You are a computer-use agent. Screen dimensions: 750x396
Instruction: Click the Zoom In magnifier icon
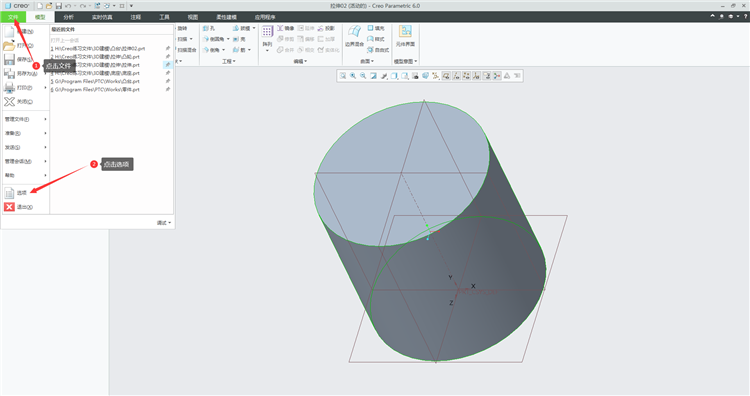(353, 76)
